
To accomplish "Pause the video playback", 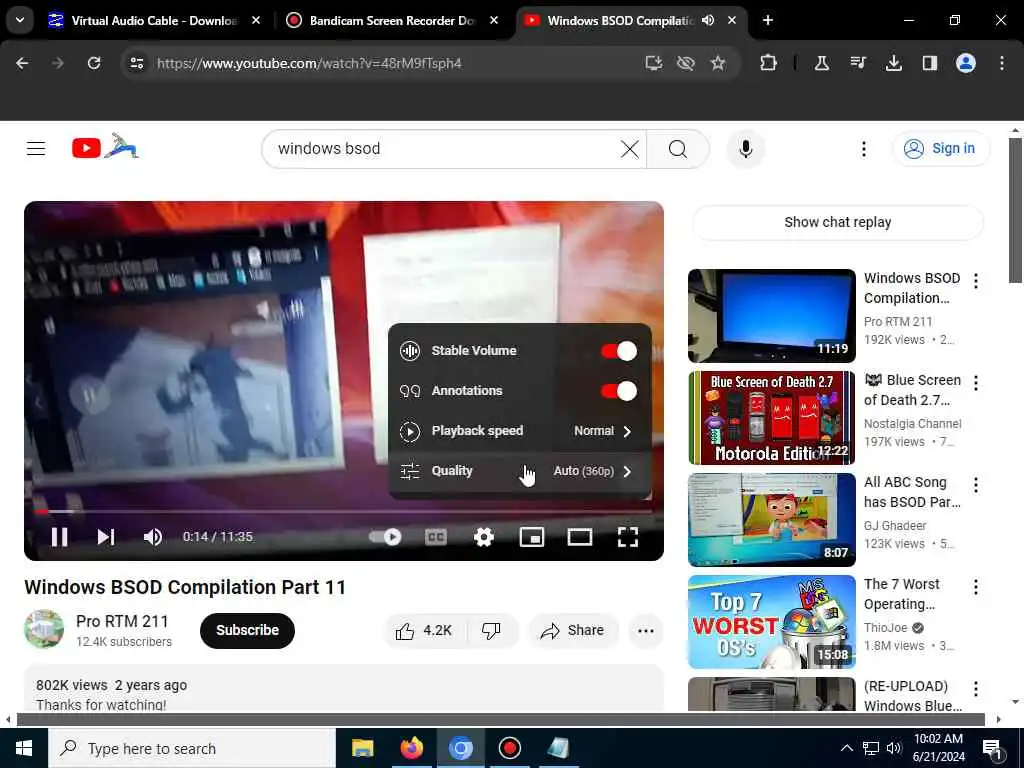I will (59, 537).
